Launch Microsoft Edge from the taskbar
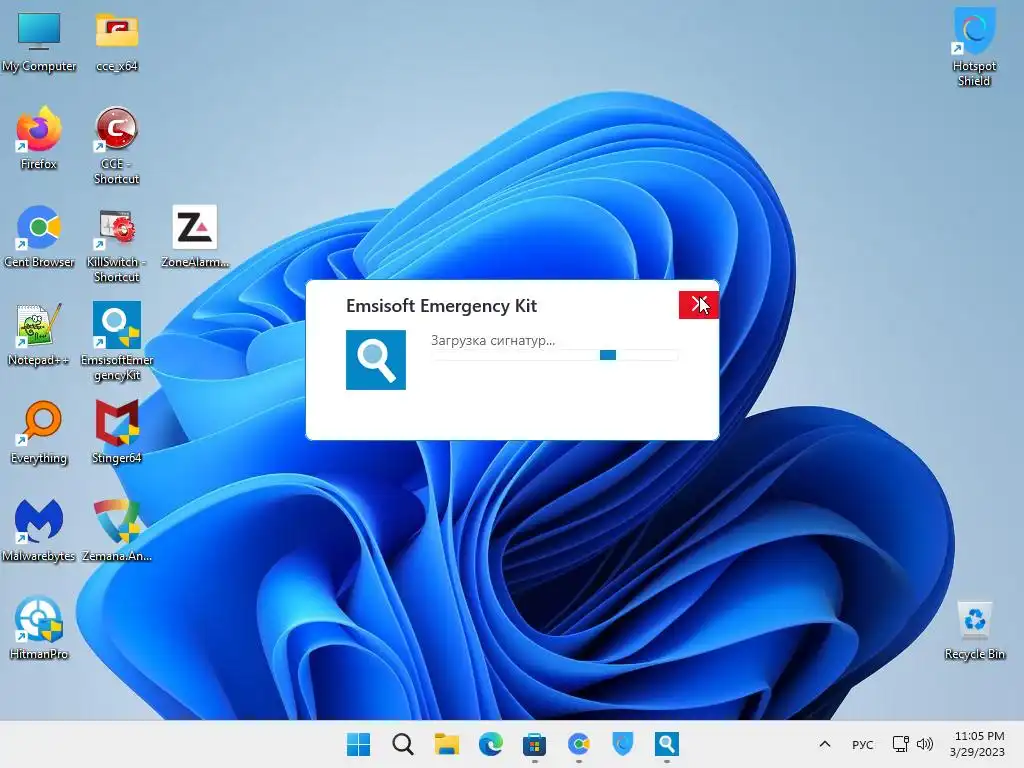 click(490, 744)
